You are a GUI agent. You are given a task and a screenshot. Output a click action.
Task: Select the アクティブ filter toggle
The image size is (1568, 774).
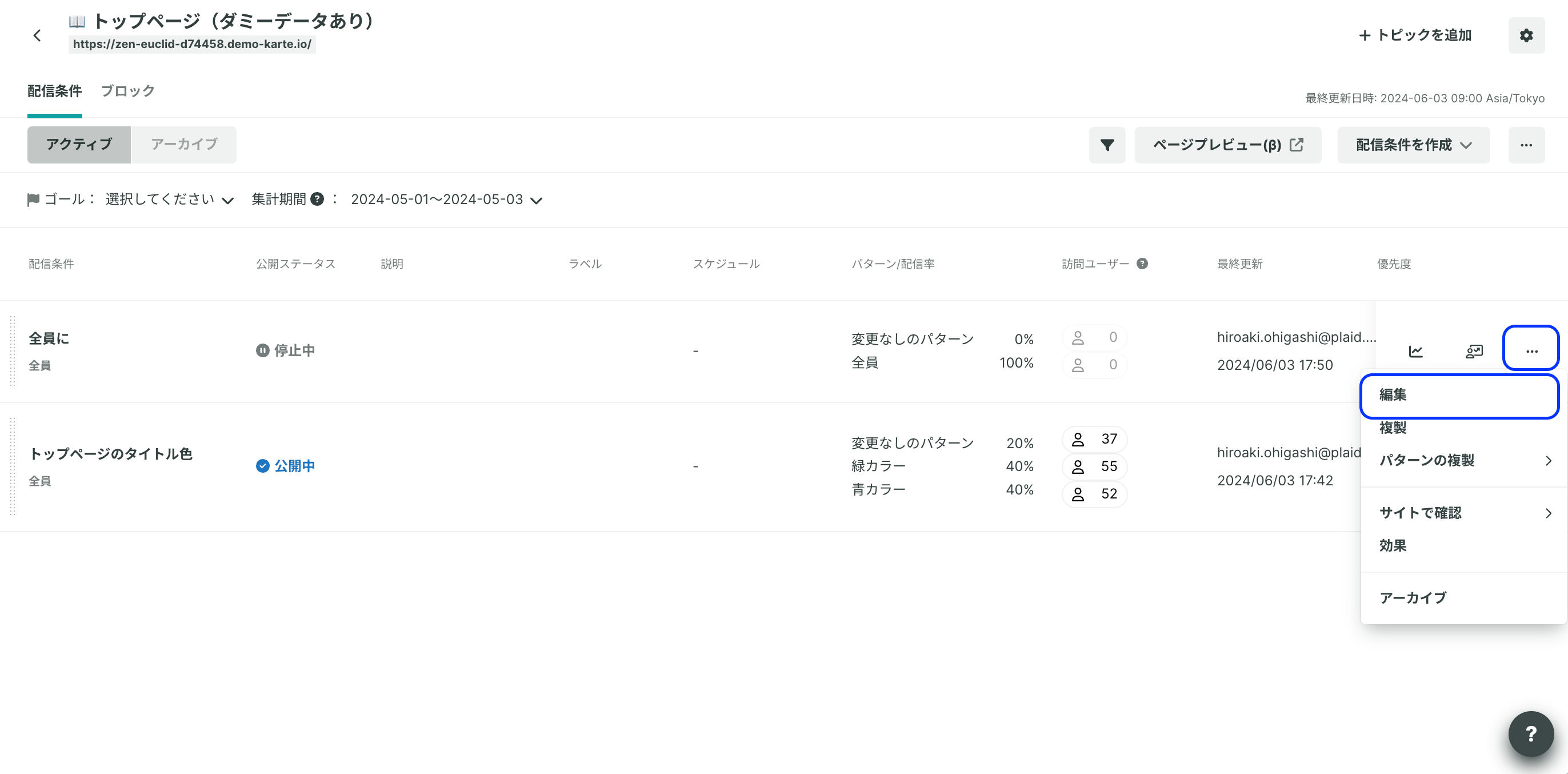[x=79, y=144]
